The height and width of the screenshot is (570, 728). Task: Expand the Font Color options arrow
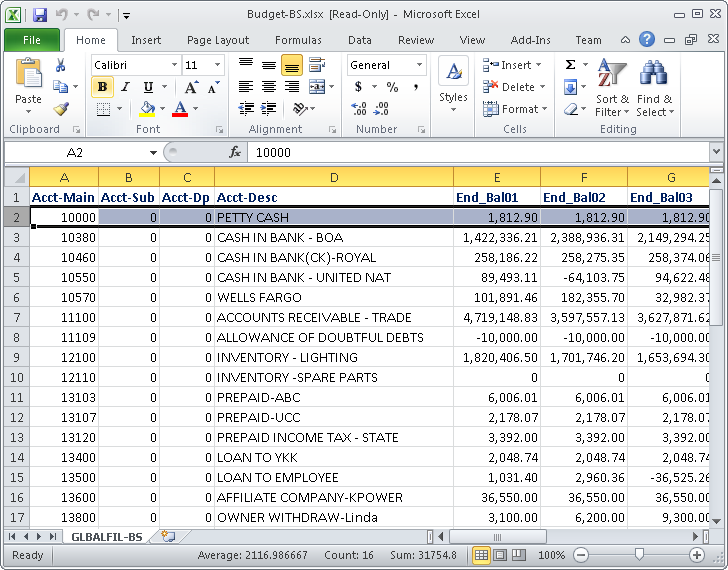click(x=195, y=109)
